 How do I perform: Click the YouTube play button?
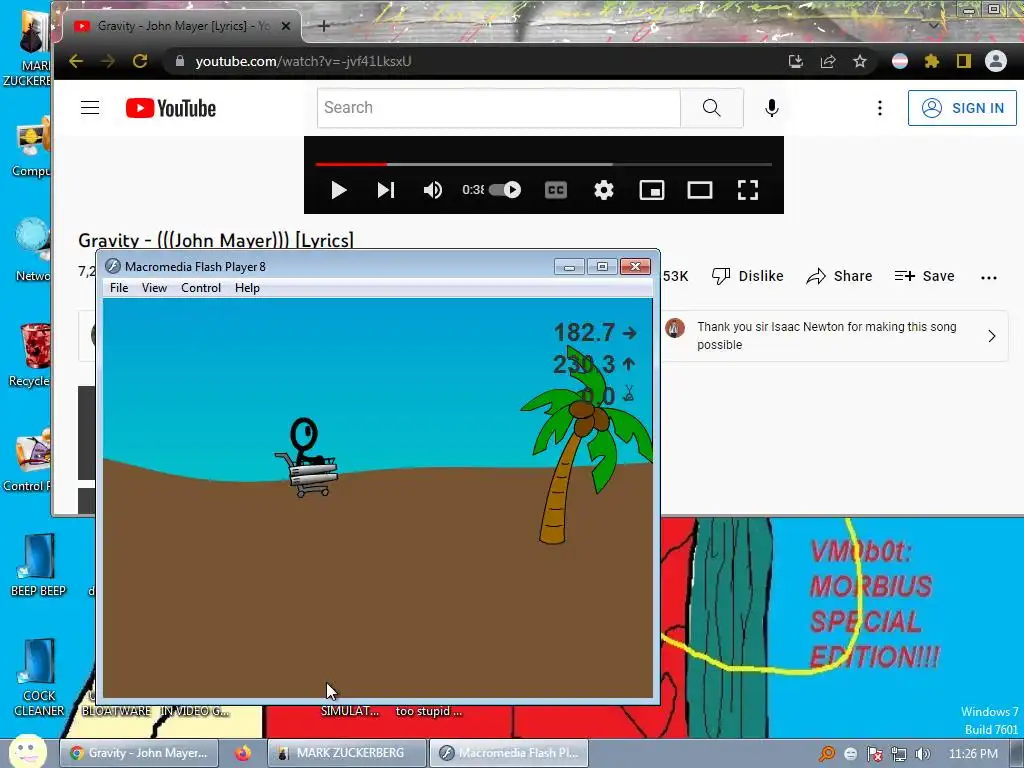[x=338, y=190]
